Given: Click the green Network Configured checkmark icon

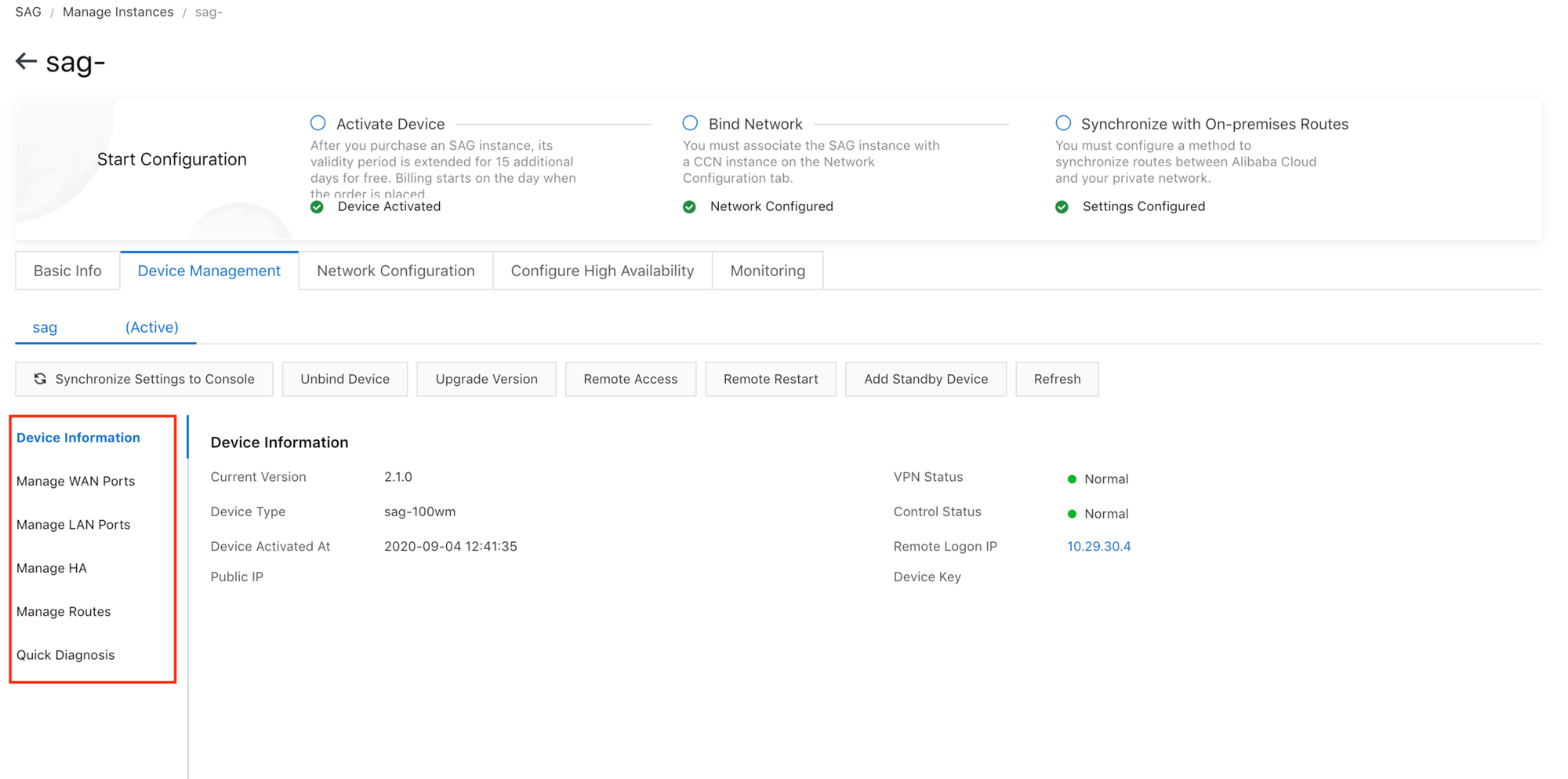Looking at the screenshot, I should coord(689,207).
